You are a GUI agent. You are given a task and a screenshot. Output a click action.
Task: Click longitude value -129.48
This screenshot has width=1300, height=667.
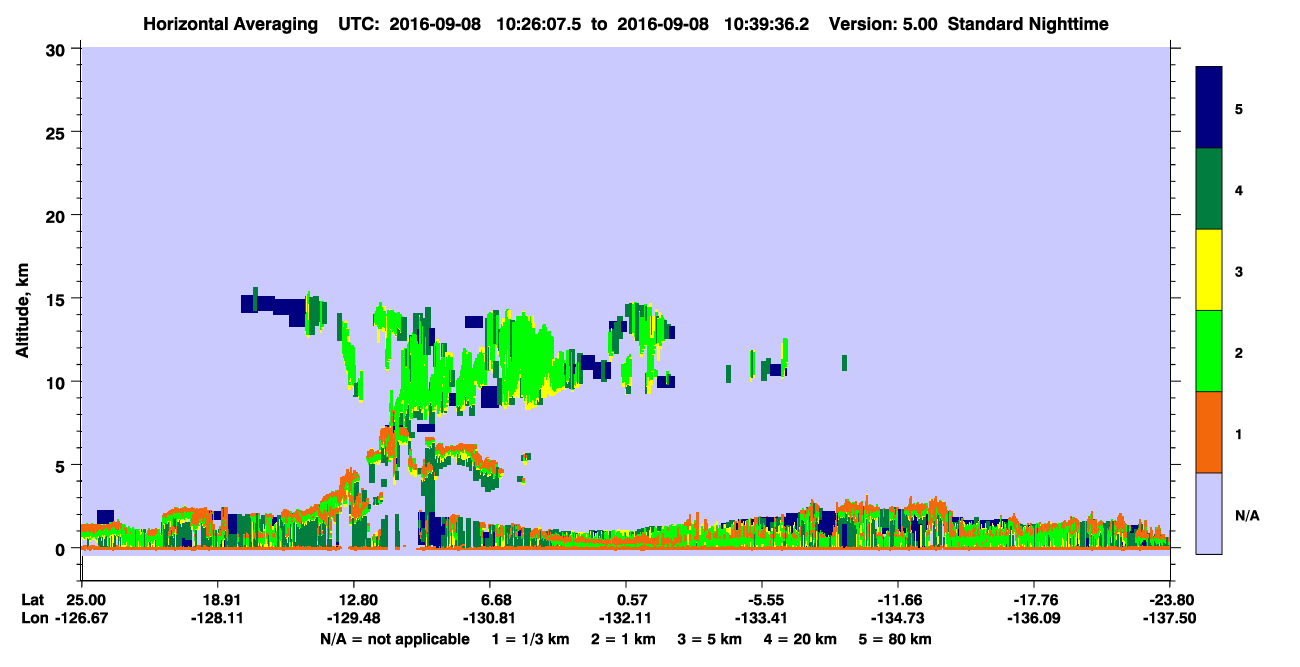coord(353,619)
